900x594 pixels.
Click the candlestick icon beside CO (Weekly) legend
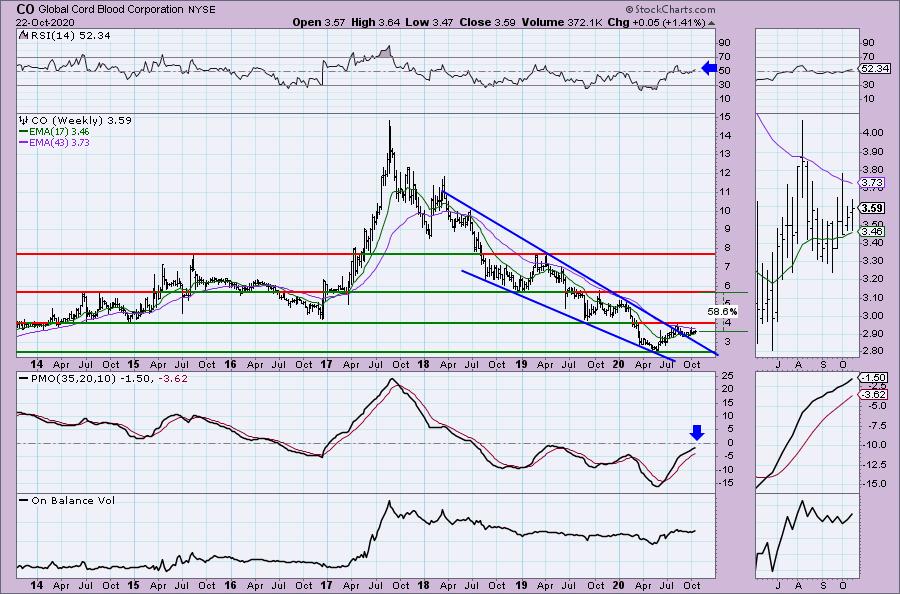23,120
